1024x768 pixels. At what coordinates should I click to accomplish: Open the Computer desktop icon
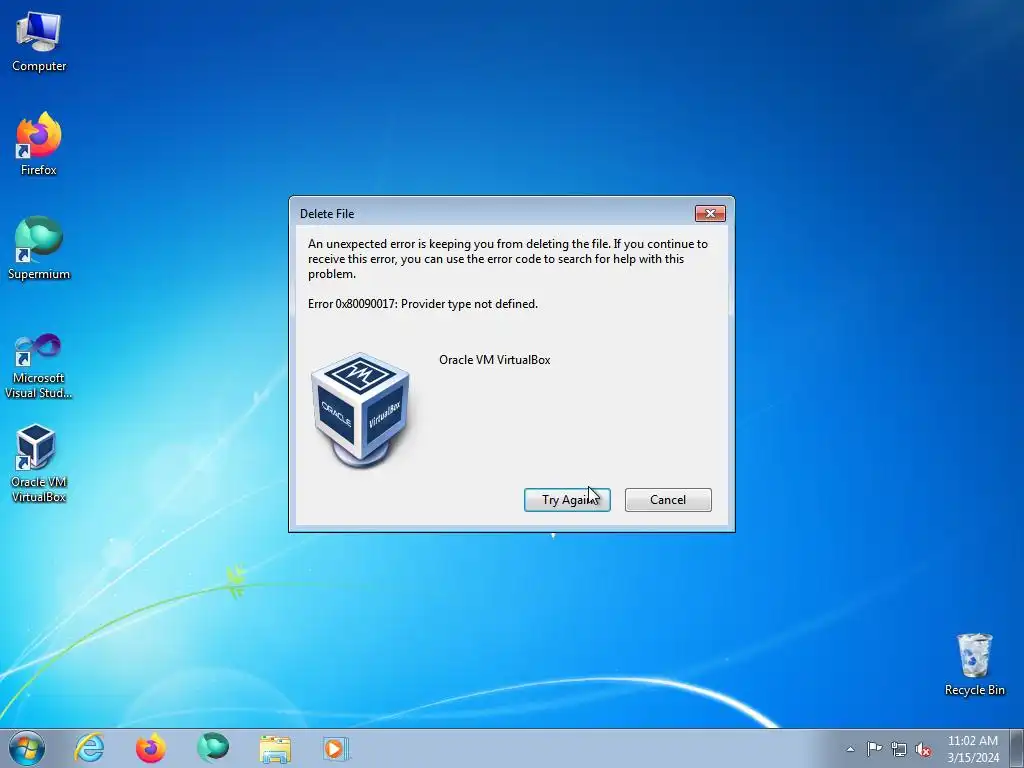click(x=39, y=42)
